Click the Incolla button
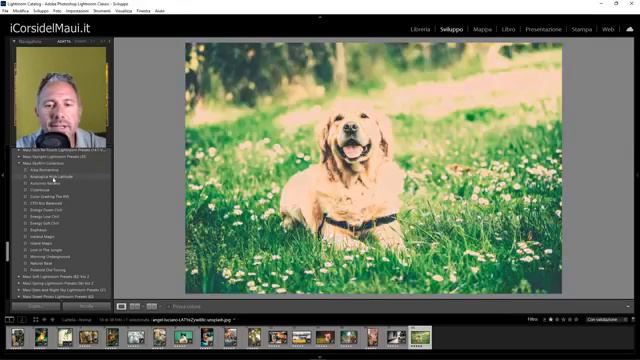 pos(87,306)
